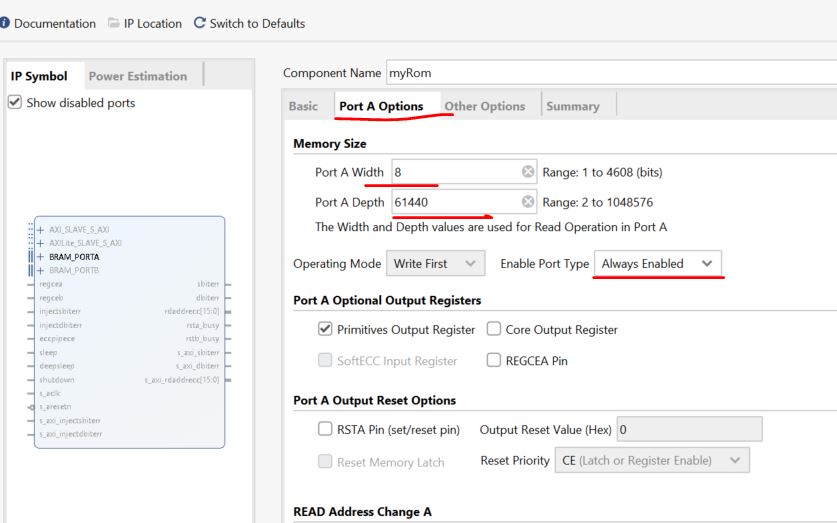Click the Documentation info icon
837x523 pixels.
5,23
